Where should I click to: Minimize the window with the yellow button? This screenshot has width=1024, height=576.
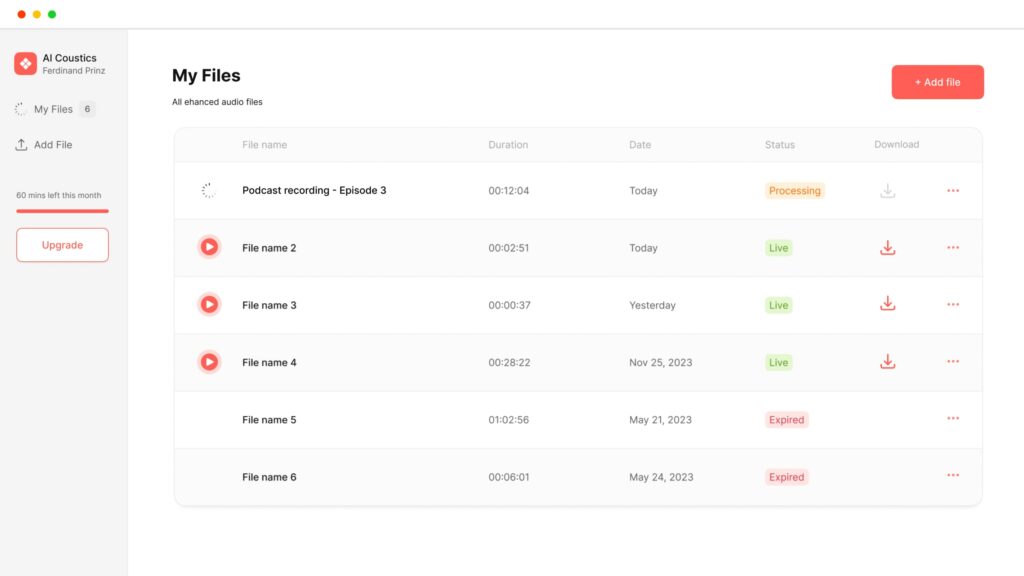coord(37,14)
